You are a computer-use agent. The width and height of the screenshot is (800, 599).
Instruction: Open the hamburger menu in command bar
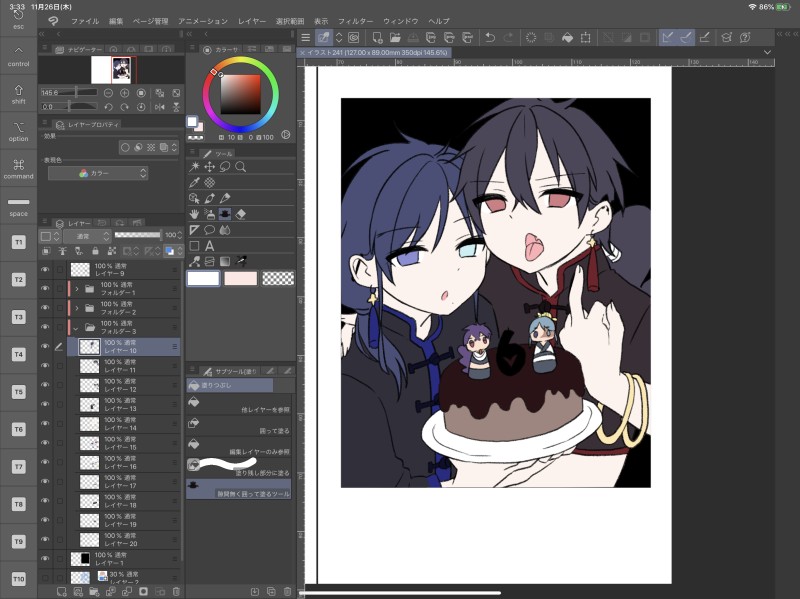point(306,37)
